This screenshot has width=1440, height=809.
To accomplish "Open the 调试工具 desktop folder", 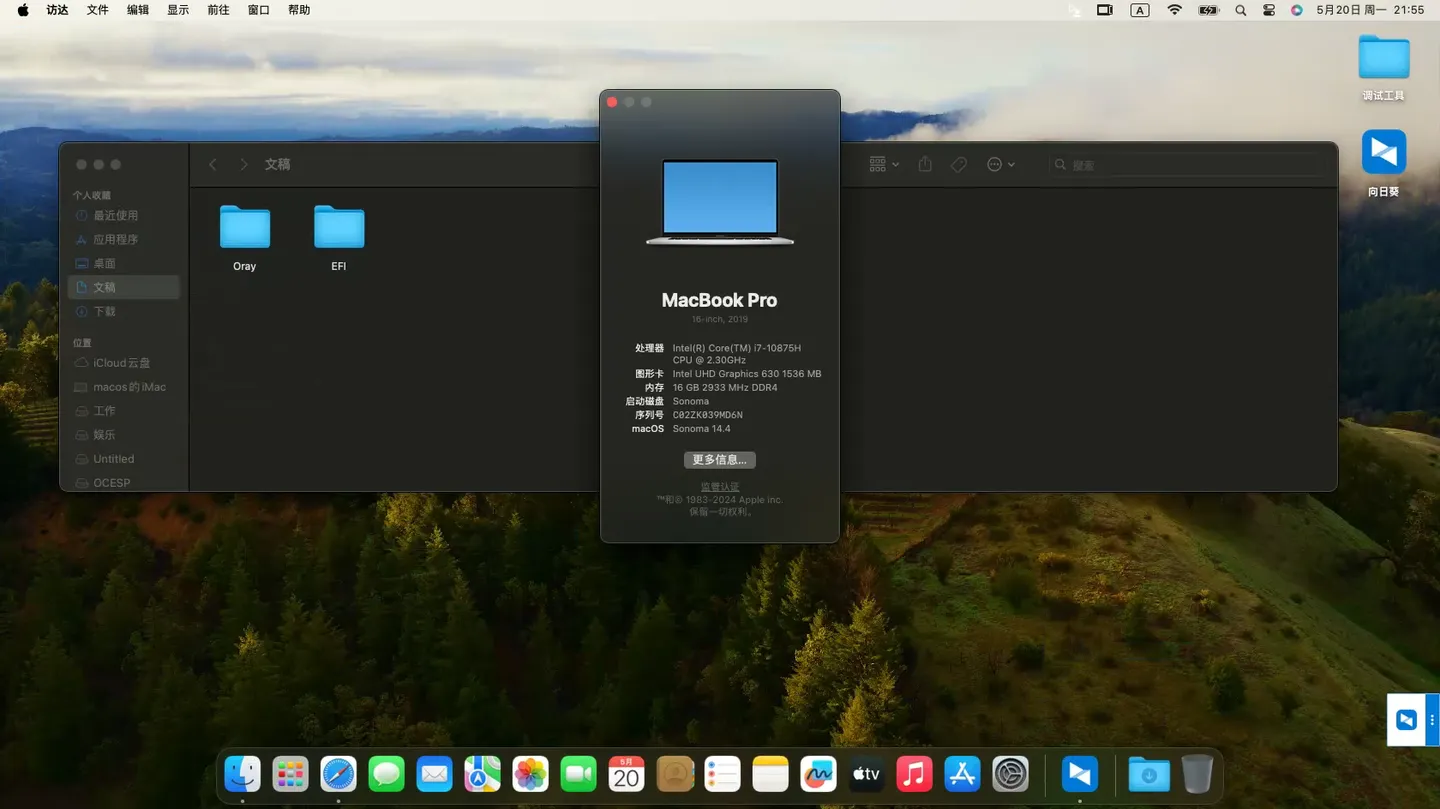I will [1383, 58].
